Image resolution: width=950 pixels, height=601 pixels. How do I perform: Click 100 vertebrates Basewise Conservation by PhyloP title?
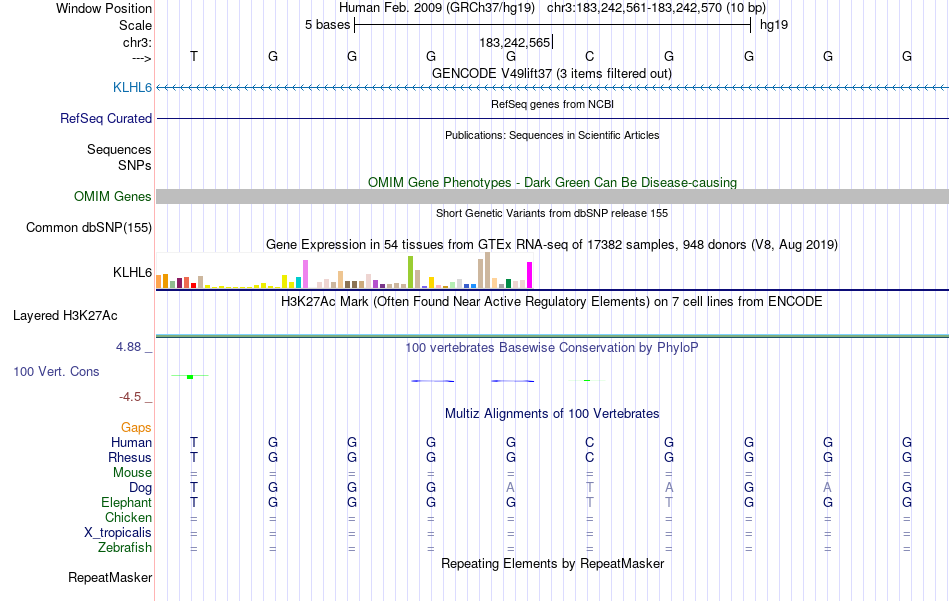click(x=552, y=348)
